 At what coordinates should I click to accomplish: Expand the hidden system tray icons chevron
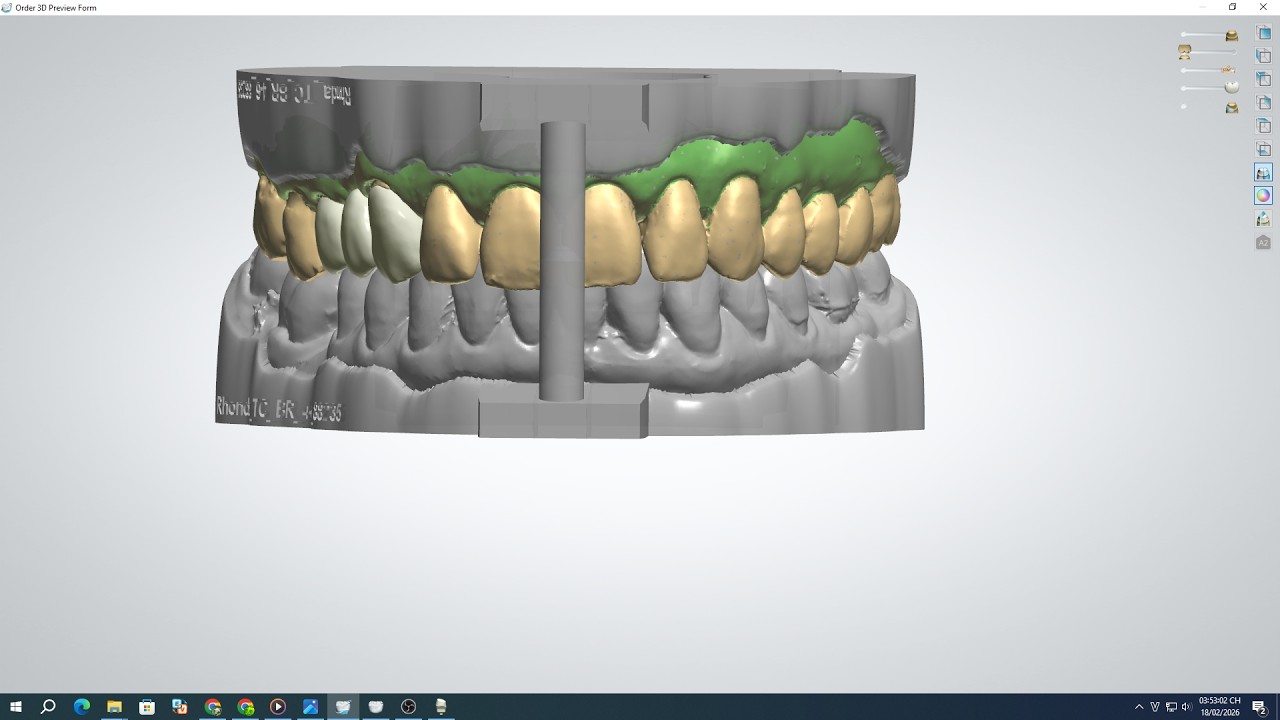[x=1138, y=707]
